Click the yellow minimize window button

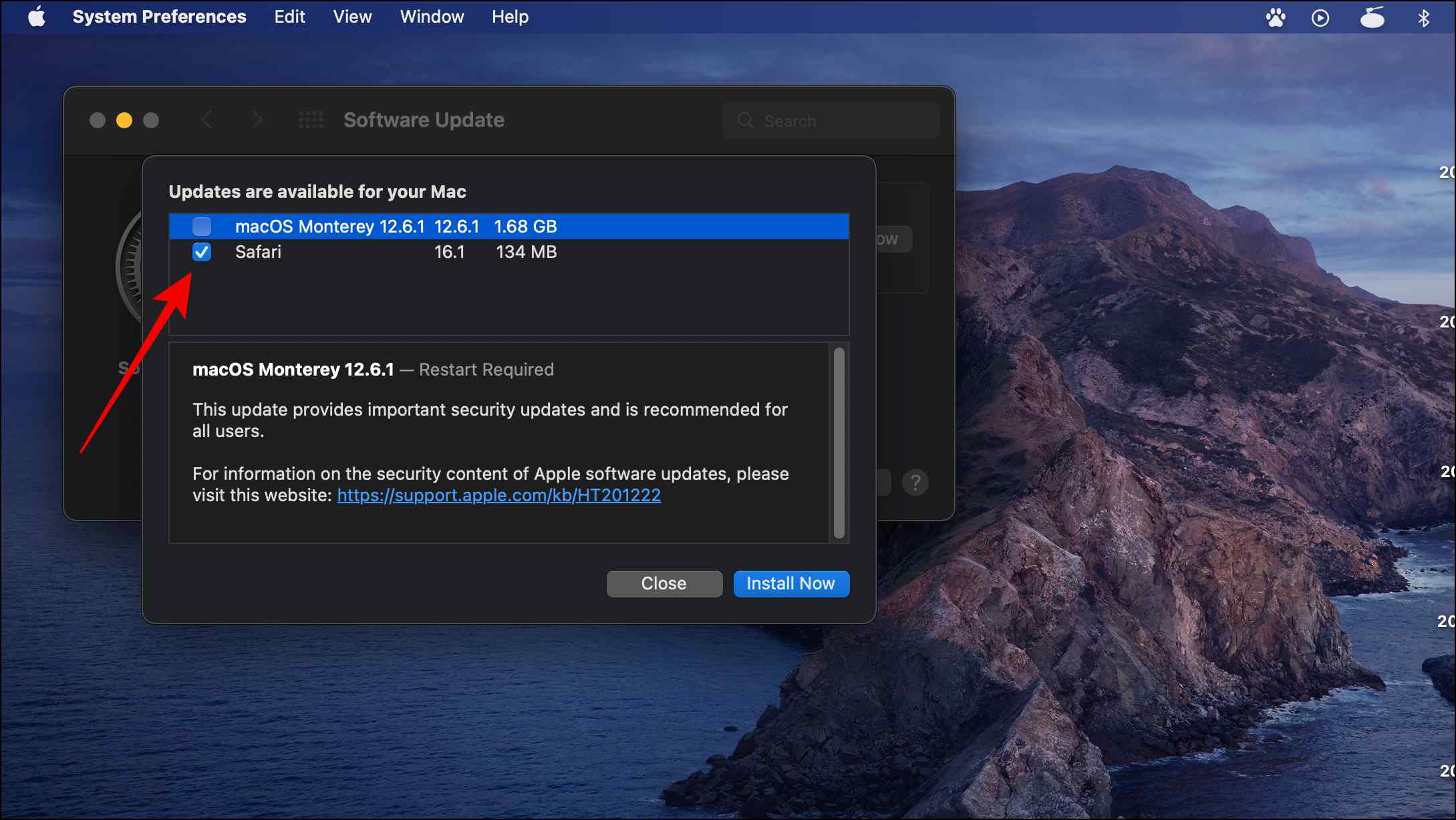tap(124, 120)
